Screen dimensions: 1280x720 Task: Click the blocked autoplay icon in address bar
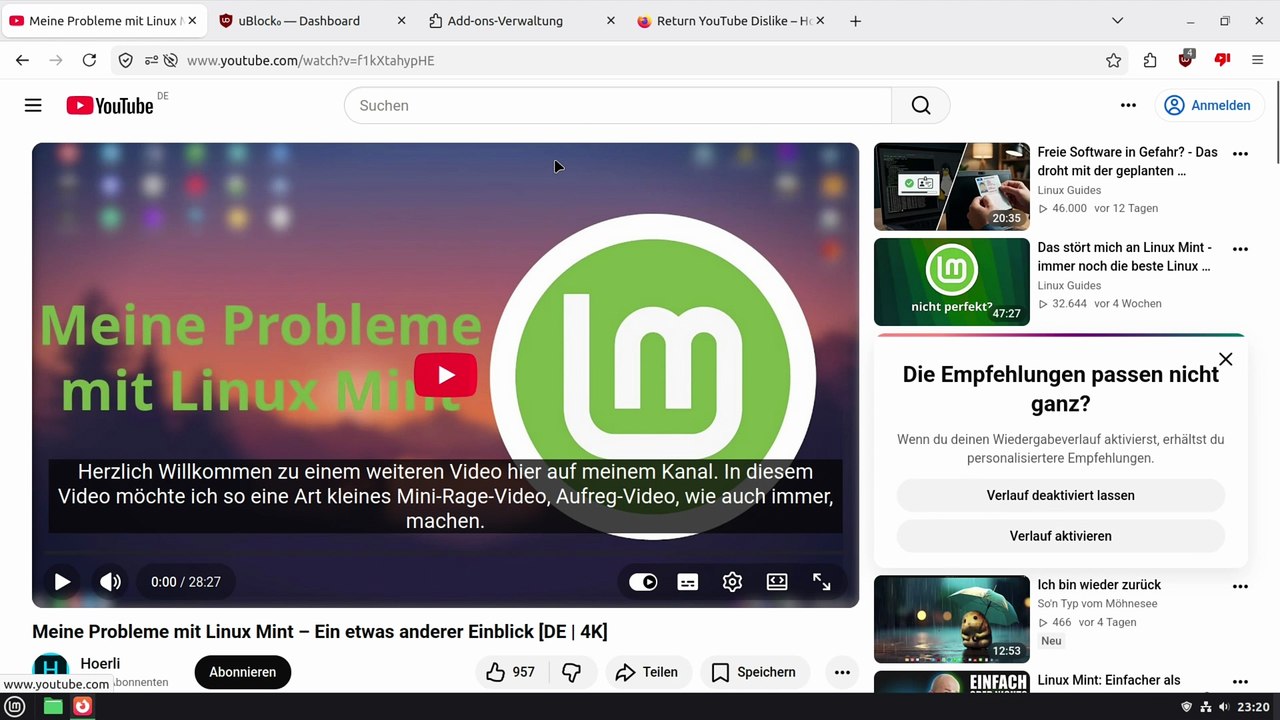pos(171,60)
